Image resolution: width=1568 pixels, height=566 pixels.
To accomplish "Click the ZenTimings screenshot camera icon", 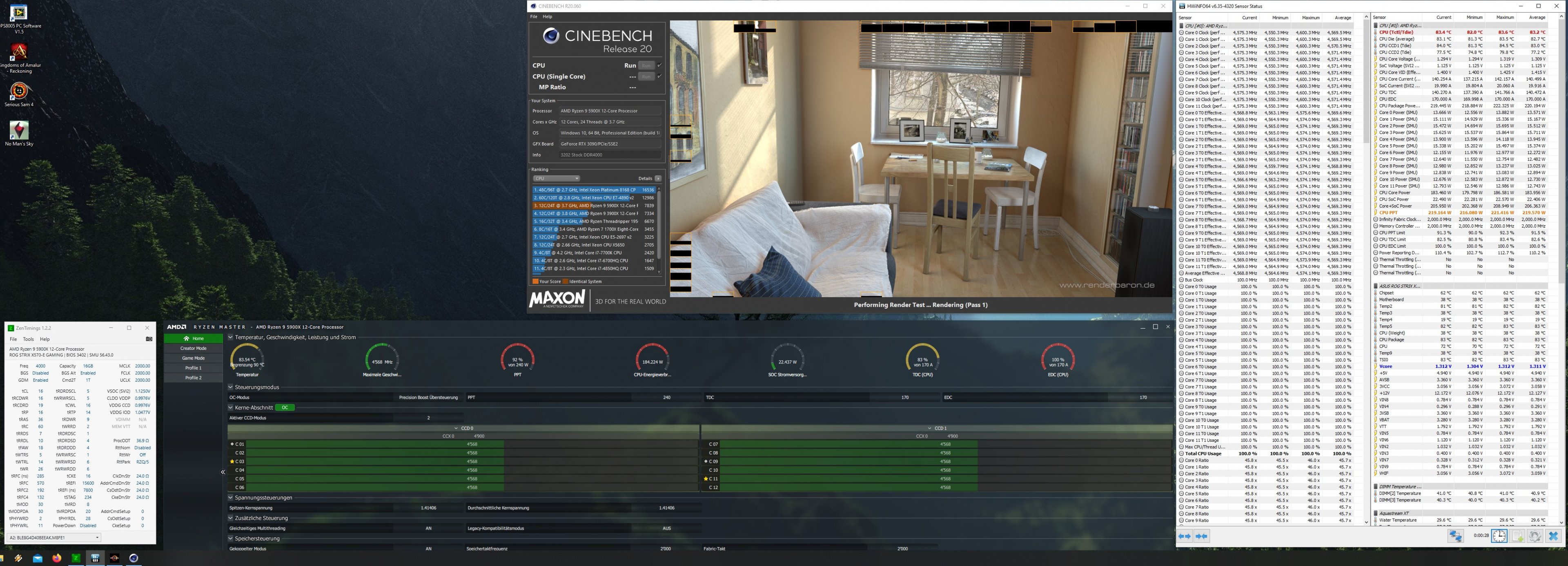I will [149, 339].
